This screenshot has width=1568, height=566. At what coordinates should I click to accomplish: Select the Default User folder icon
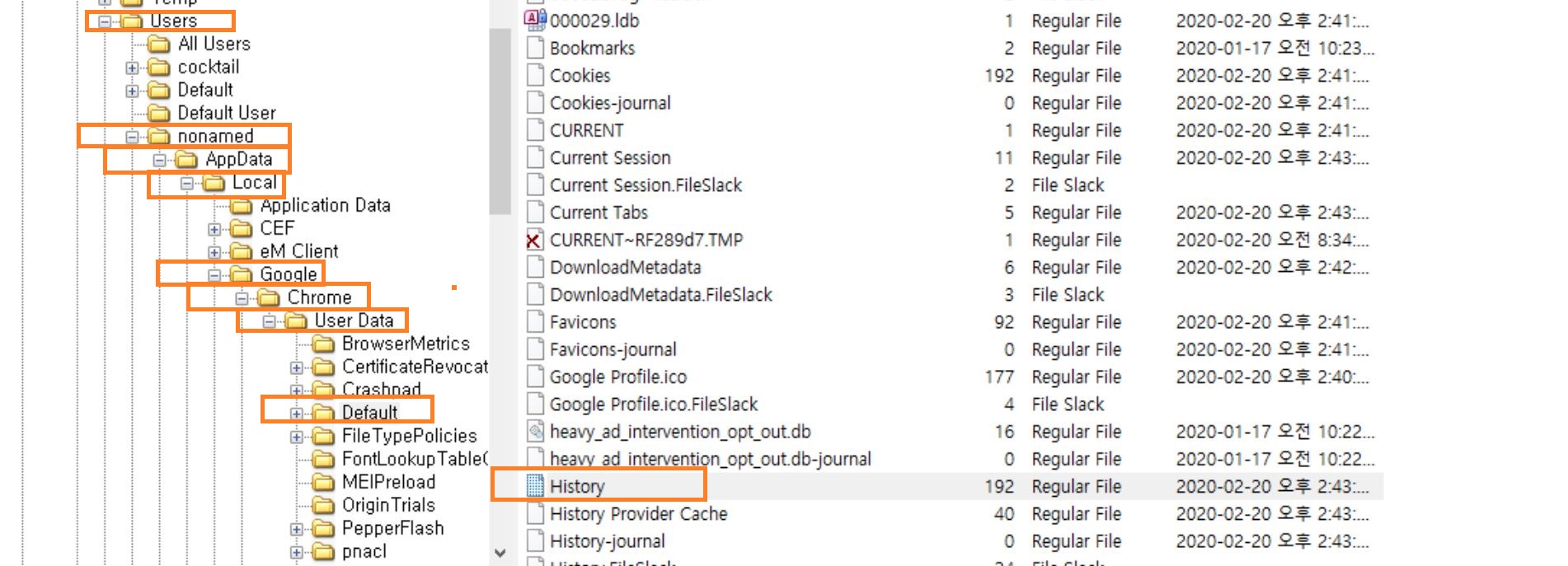coord(158,113)
